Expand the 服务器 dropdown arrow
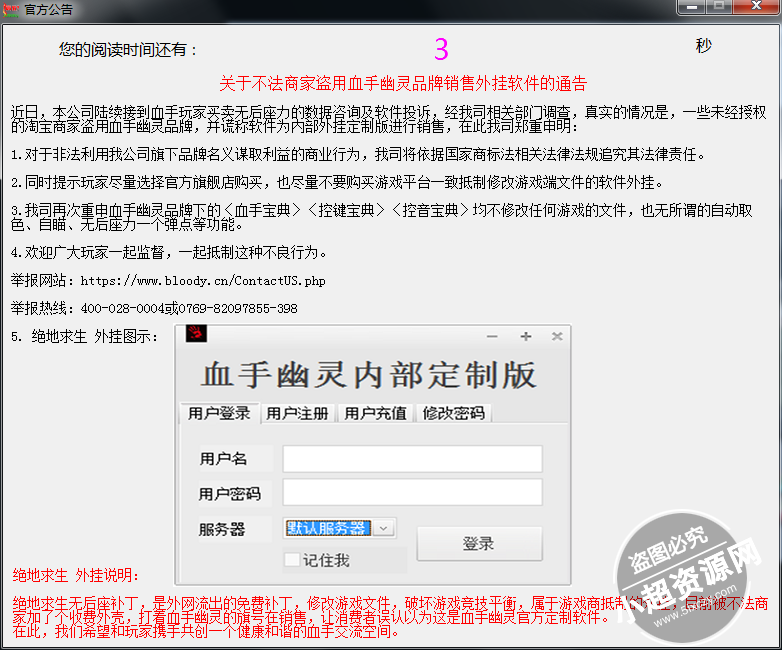This screenshot has width=782, height=650. click(385, 528)
